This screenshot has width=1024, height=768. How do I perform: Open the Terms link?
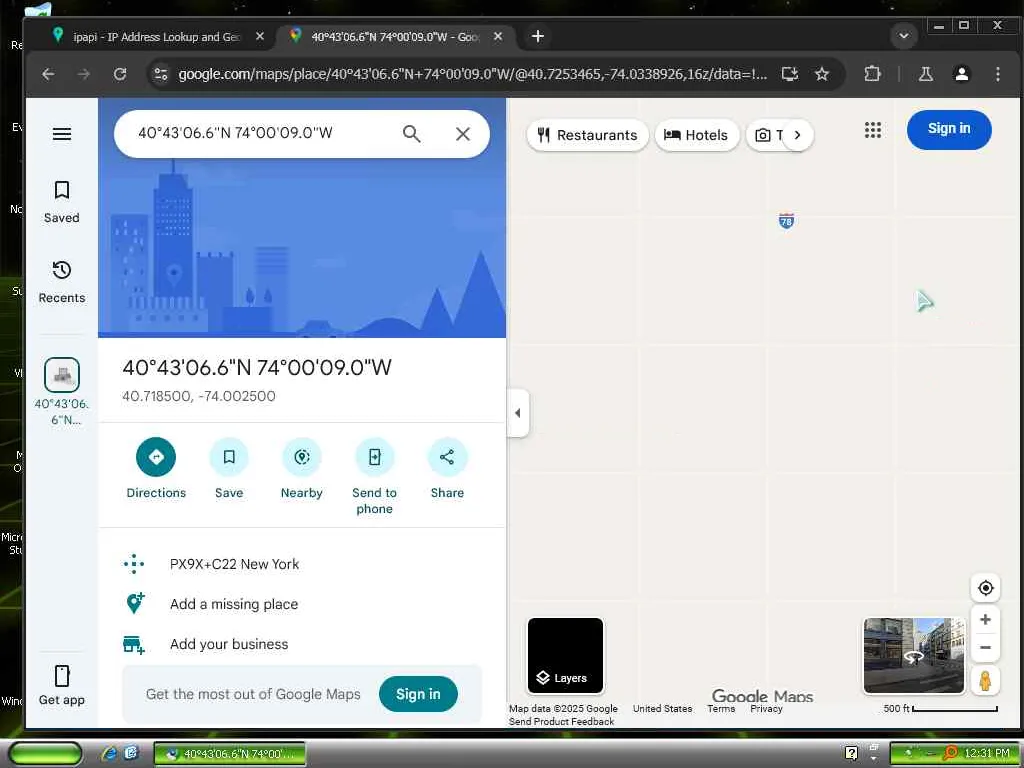pyautogui.click(x=721, y=709)
